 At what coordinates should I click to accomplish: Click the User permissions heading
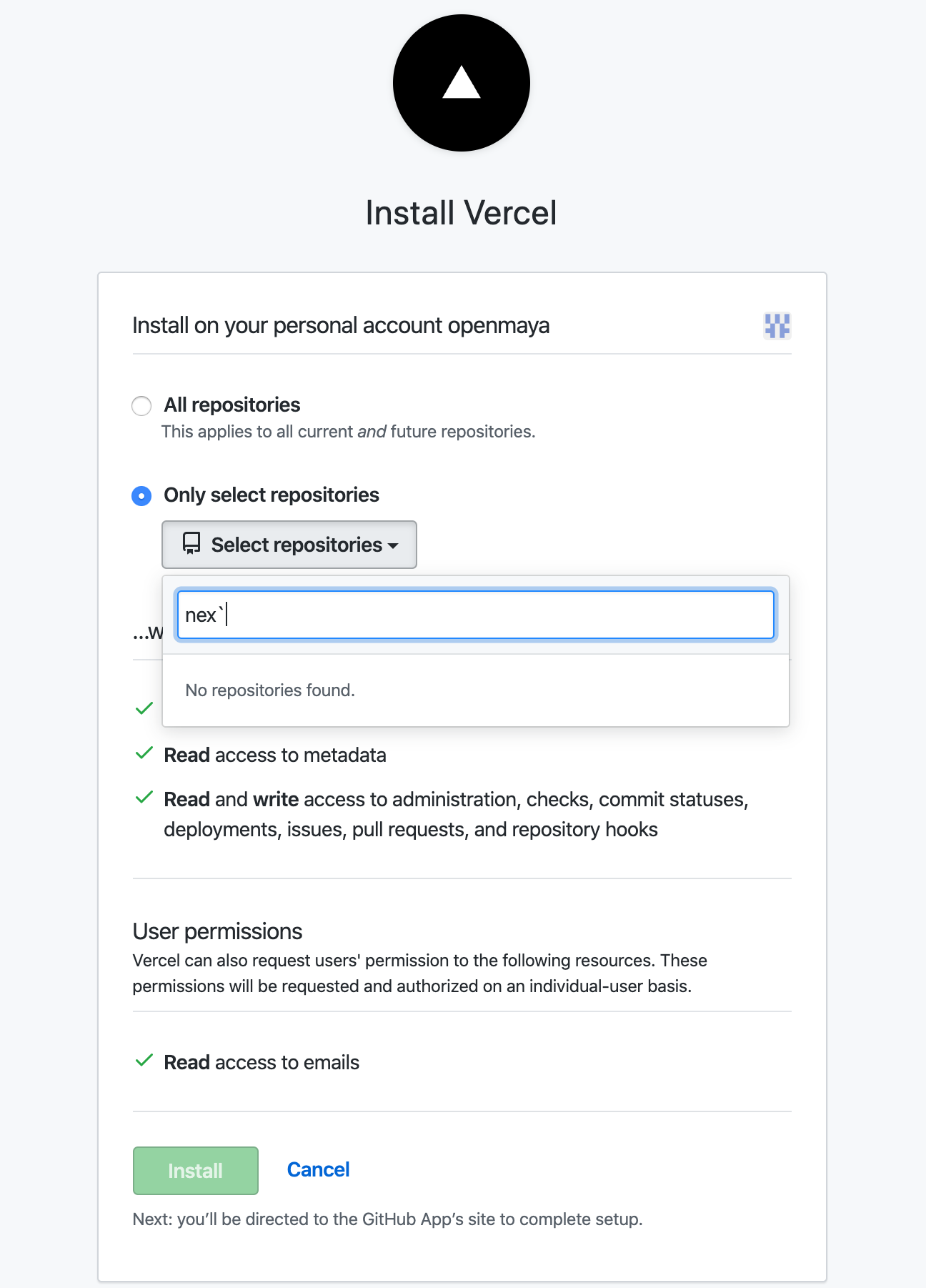coord(218,932)
